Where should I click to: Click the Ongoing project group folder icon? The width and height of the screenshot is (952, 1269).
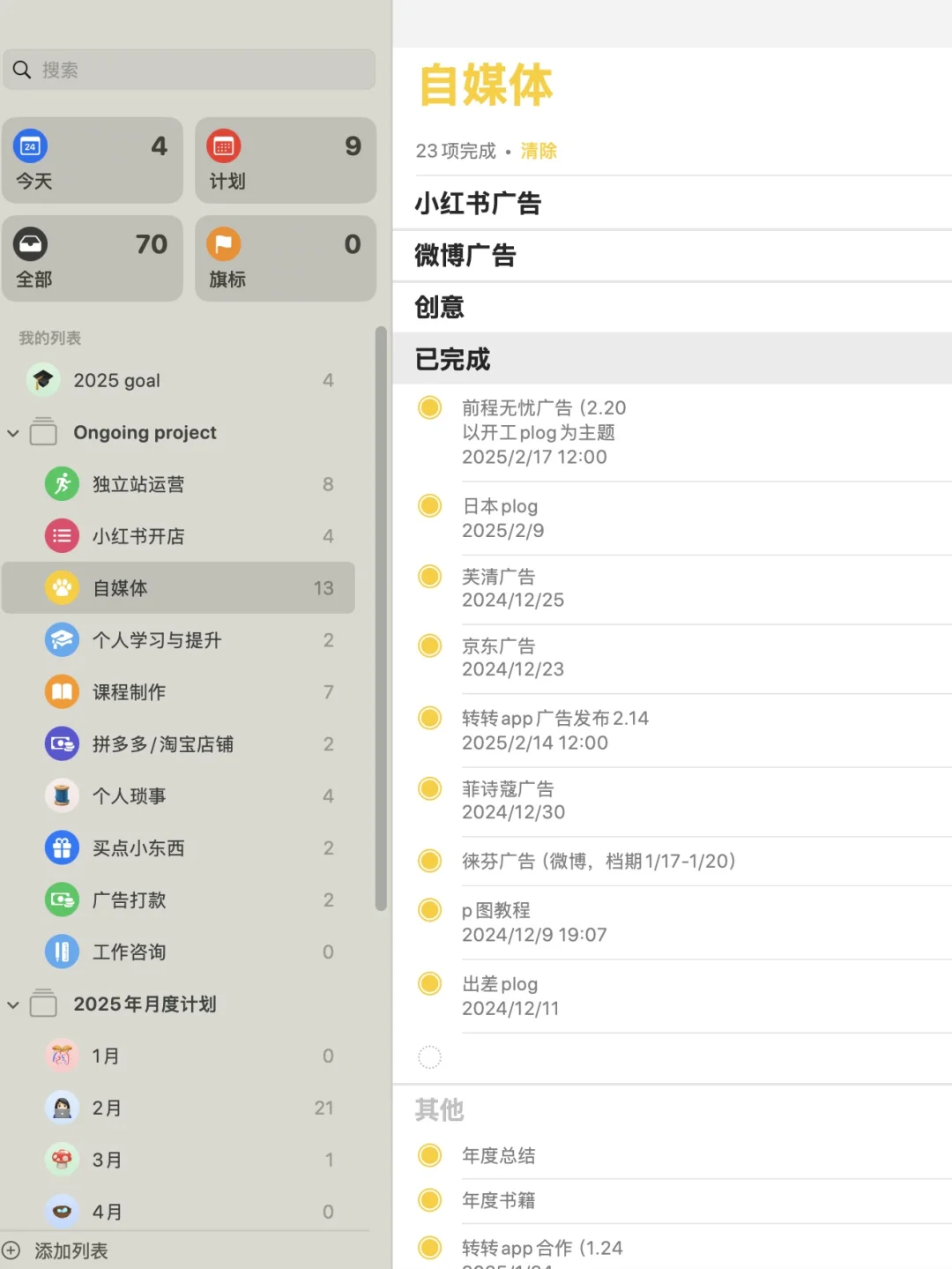coord(43,432)
